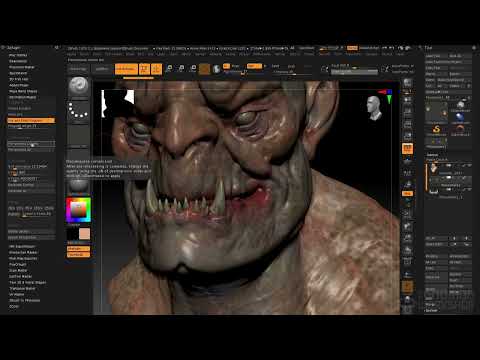480x360 pixels.
Task: Toggle the first orange button below color swatches
Action: 78,249
